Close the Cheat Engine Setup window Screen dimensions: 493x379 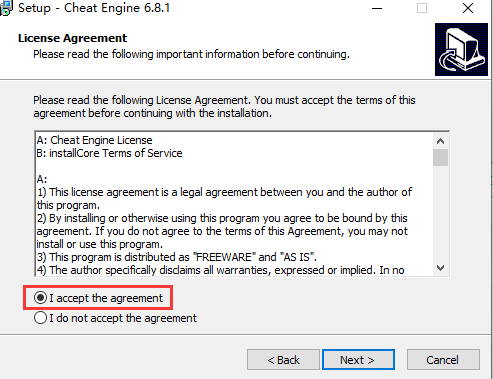click(468, 8)
